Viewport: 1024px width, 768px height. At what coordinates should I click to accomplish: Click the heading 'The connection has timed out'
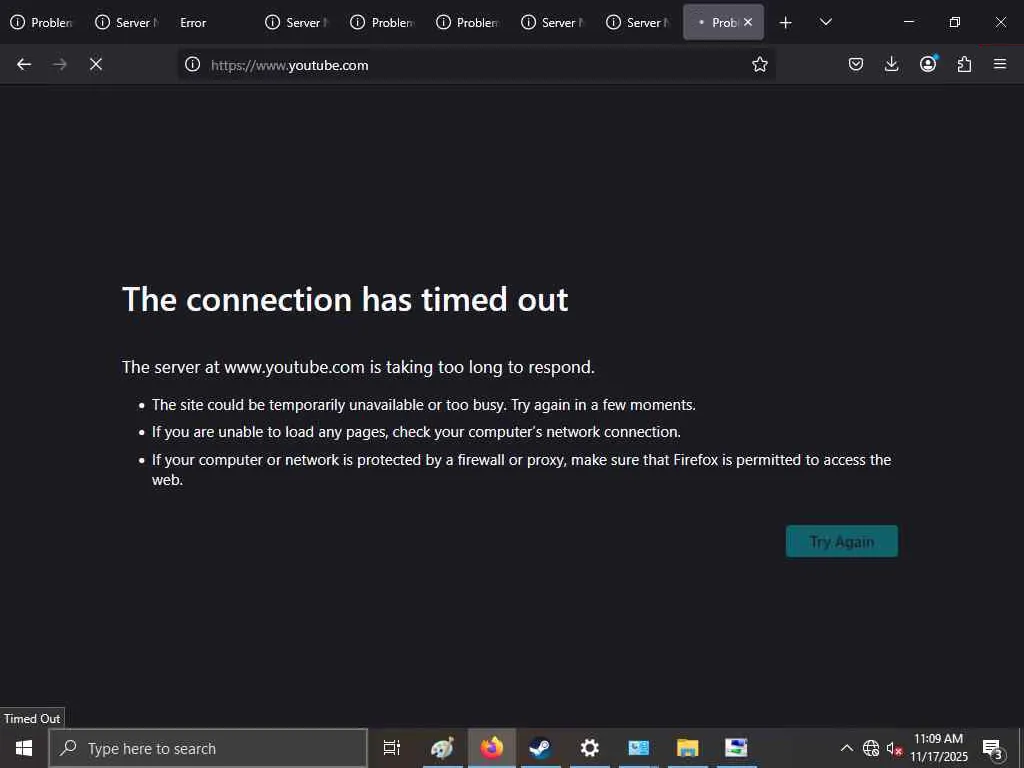[x=345, y=300]
